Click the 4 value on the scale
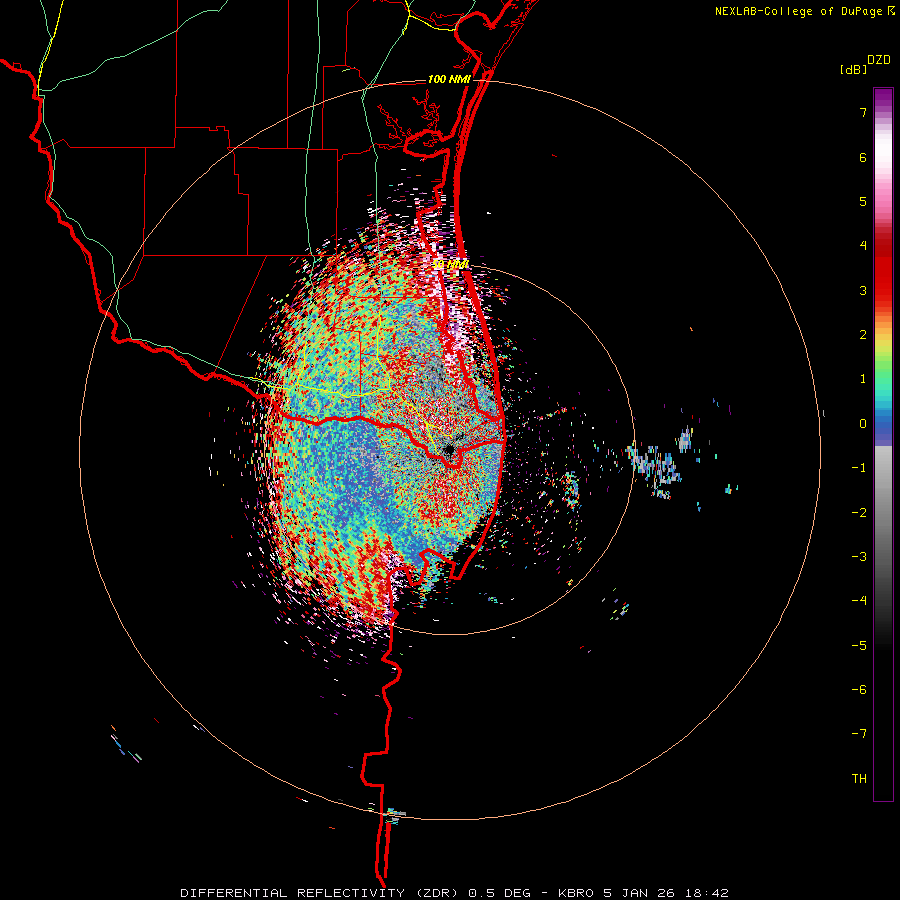Screen dimensions: 900x900 coord(863,246)
